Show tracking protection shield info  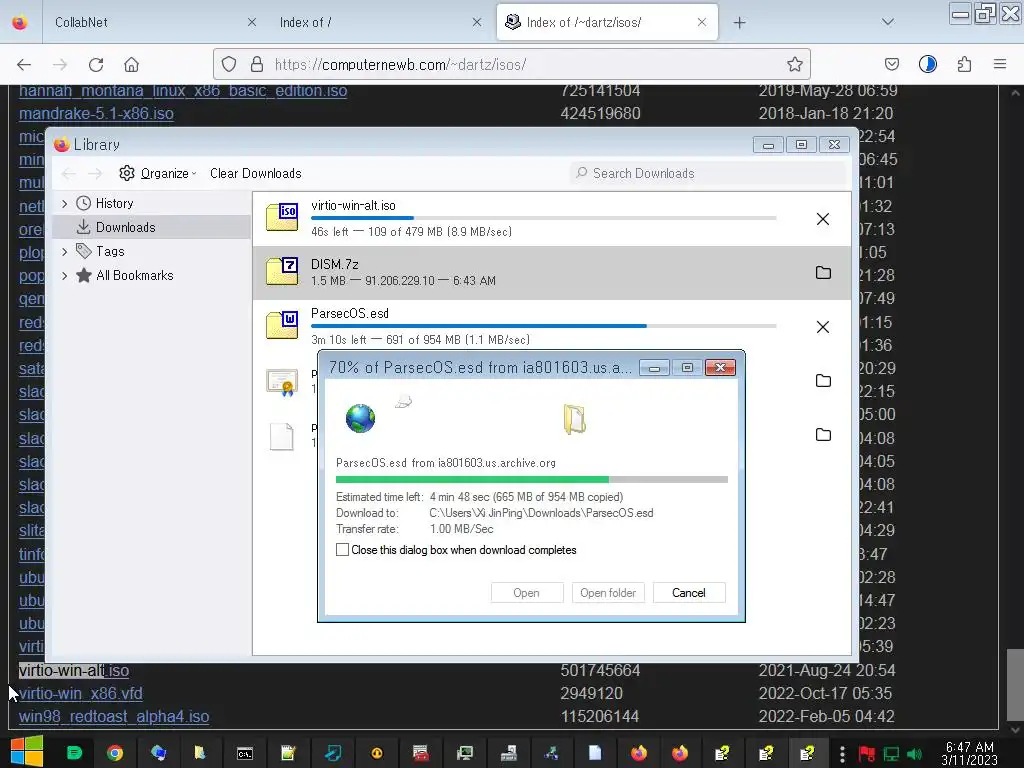click(229, 64)
